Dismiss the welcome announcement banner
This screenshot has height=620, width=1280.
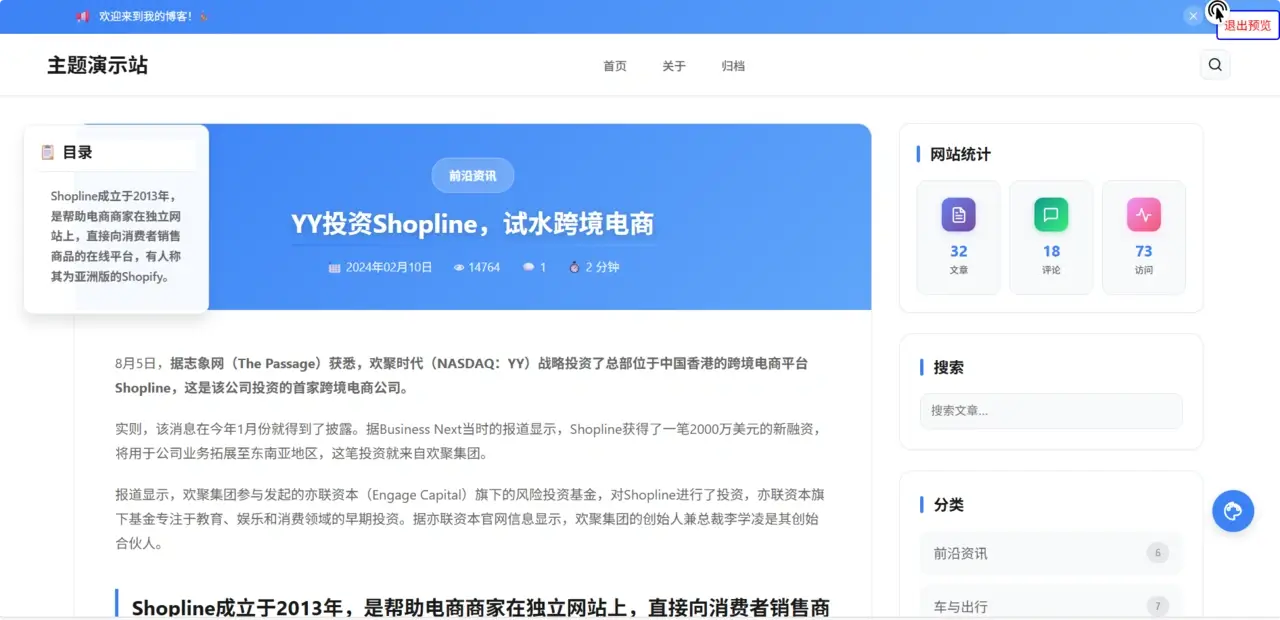click(1192, 15)
